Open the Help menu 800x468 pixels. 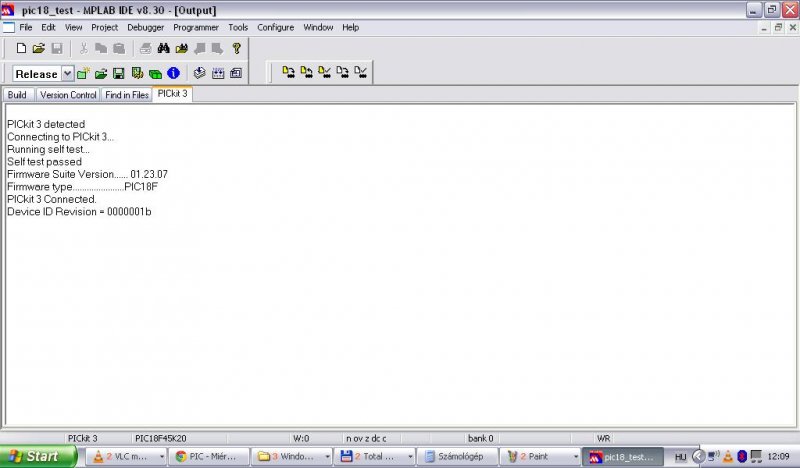click(x=351, y=28)
